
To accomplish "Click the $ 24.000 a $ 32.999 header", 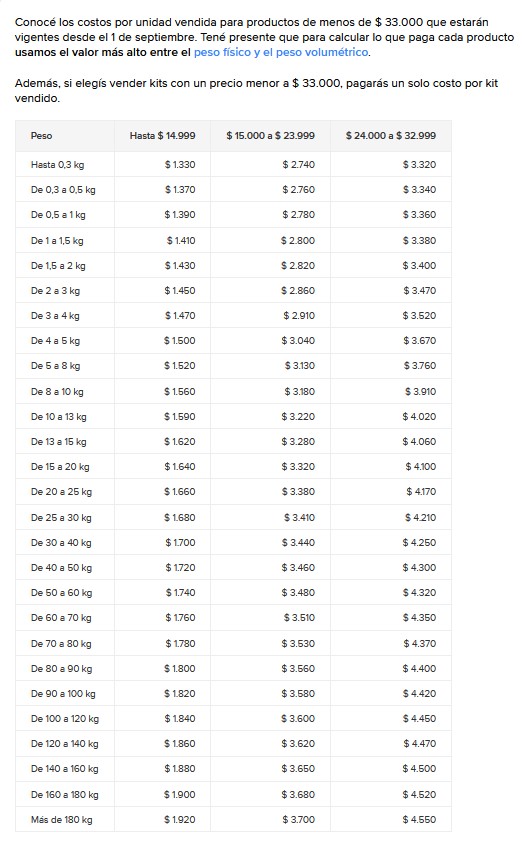I will point(391,136).
